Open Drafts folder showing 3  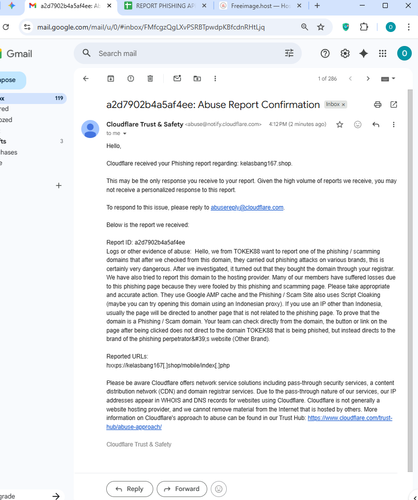(x=33, y=141)
